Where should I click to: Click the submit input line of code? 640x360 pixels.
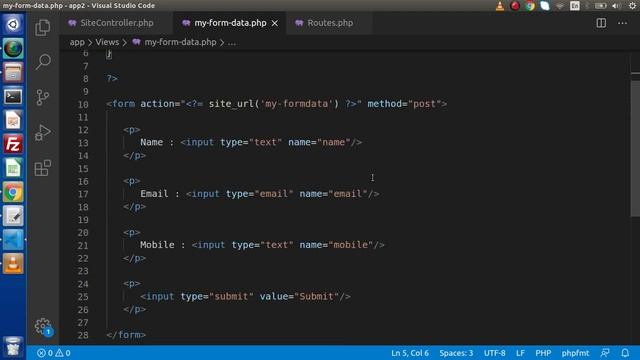245,296
